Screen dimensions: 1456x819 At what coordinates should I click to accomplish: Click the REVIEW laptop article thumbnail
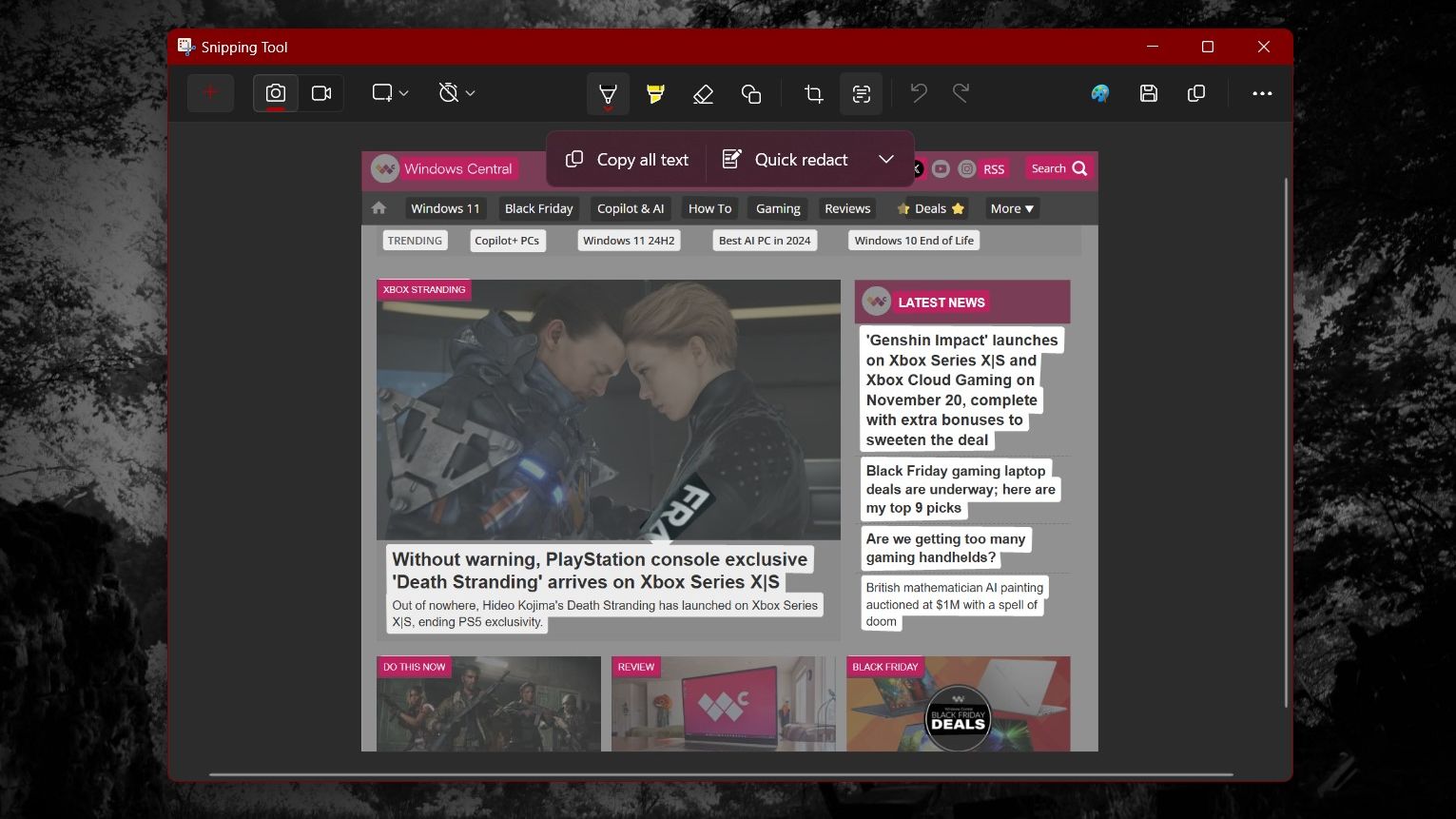click(x=723, y=704)
